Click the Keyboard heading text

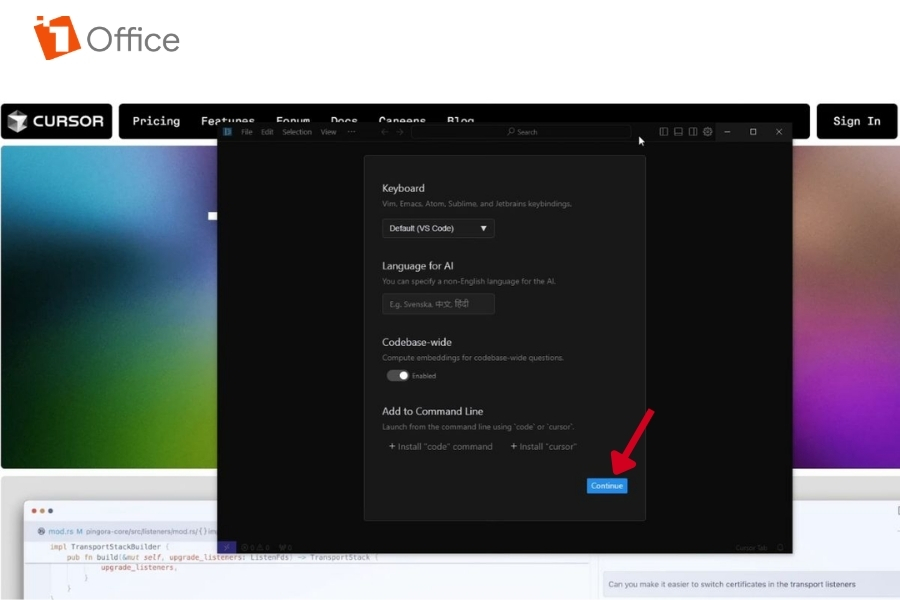tap(404, 188)
